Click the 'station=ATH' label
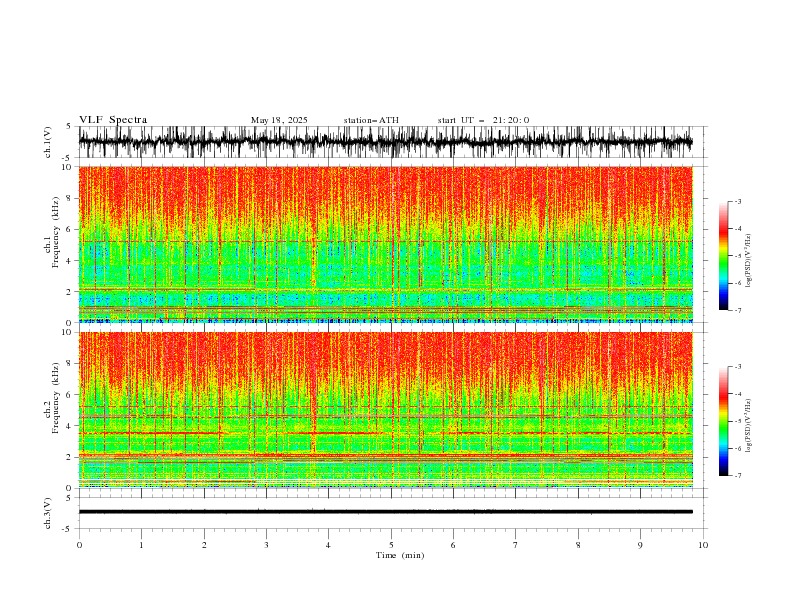The width and height of the screenshot is (792, 612). point(371,120)
